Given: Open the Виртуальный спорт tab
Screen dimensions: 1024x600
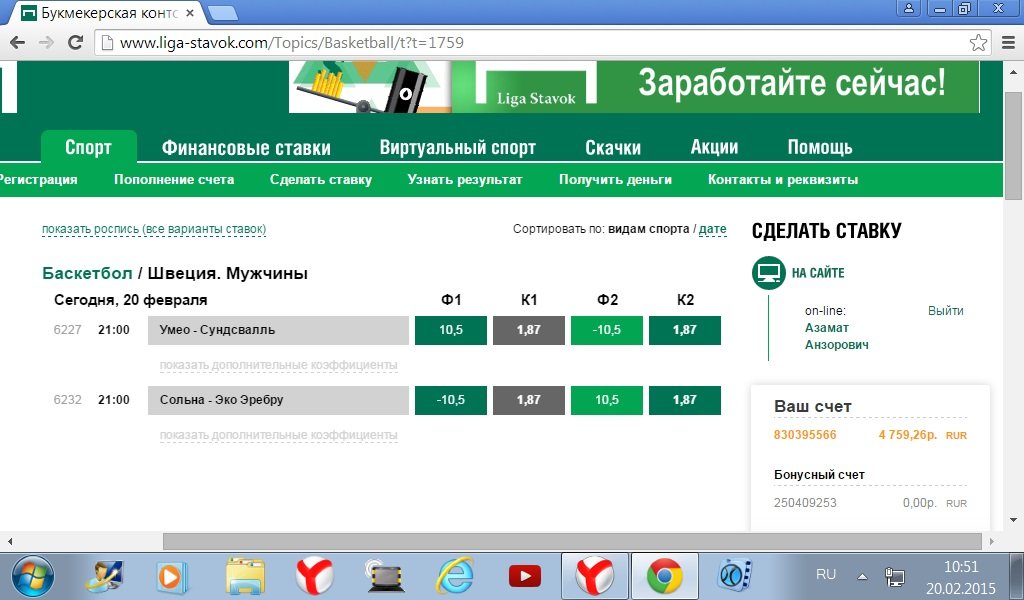Looking at the screenshot, I should 457,148.
